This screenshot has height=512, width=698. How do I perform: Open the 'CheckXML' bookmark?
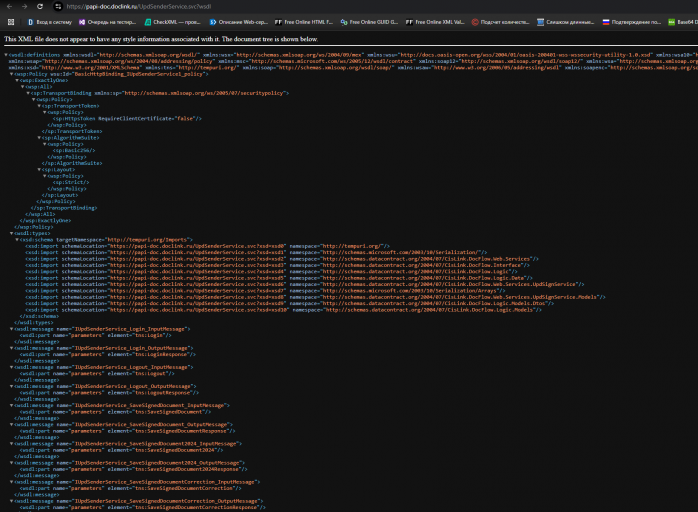[173, 22]
